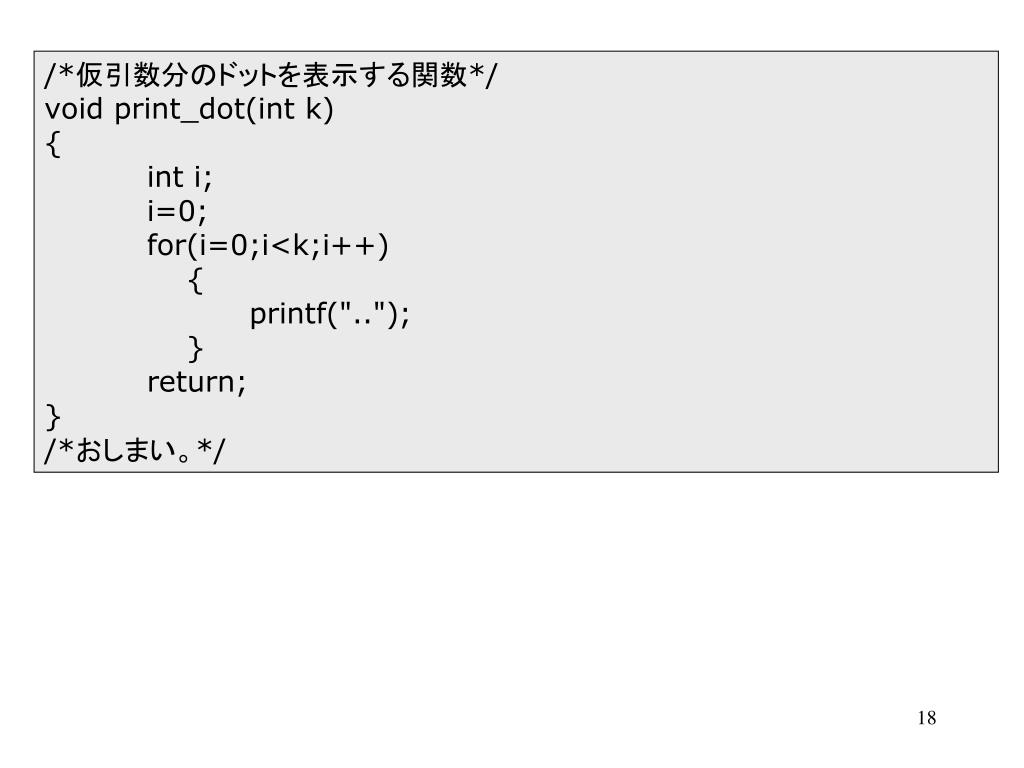Click the declaration int i;
1024x768 pixels.
pos(180,177)
